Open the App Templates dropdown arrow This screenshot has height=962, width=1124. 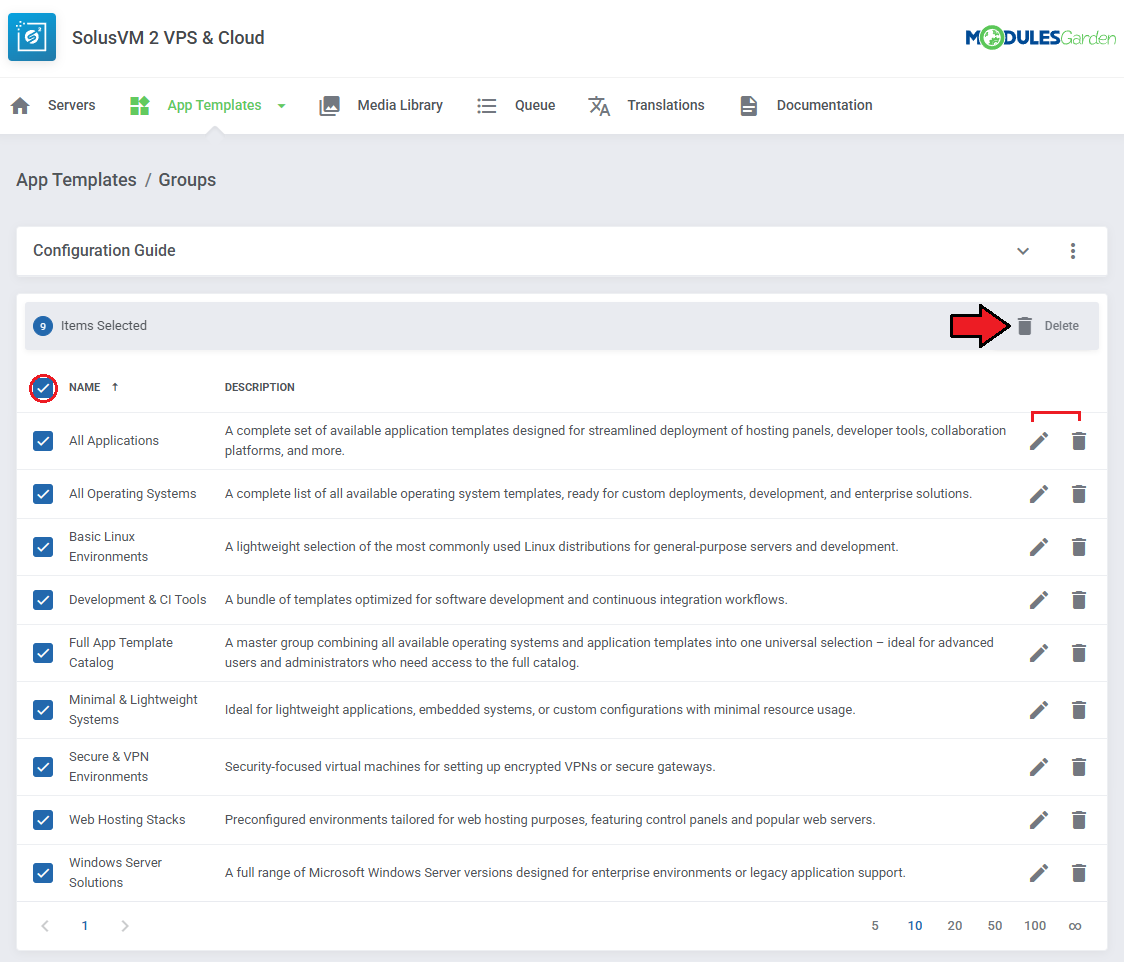(282, 106)
